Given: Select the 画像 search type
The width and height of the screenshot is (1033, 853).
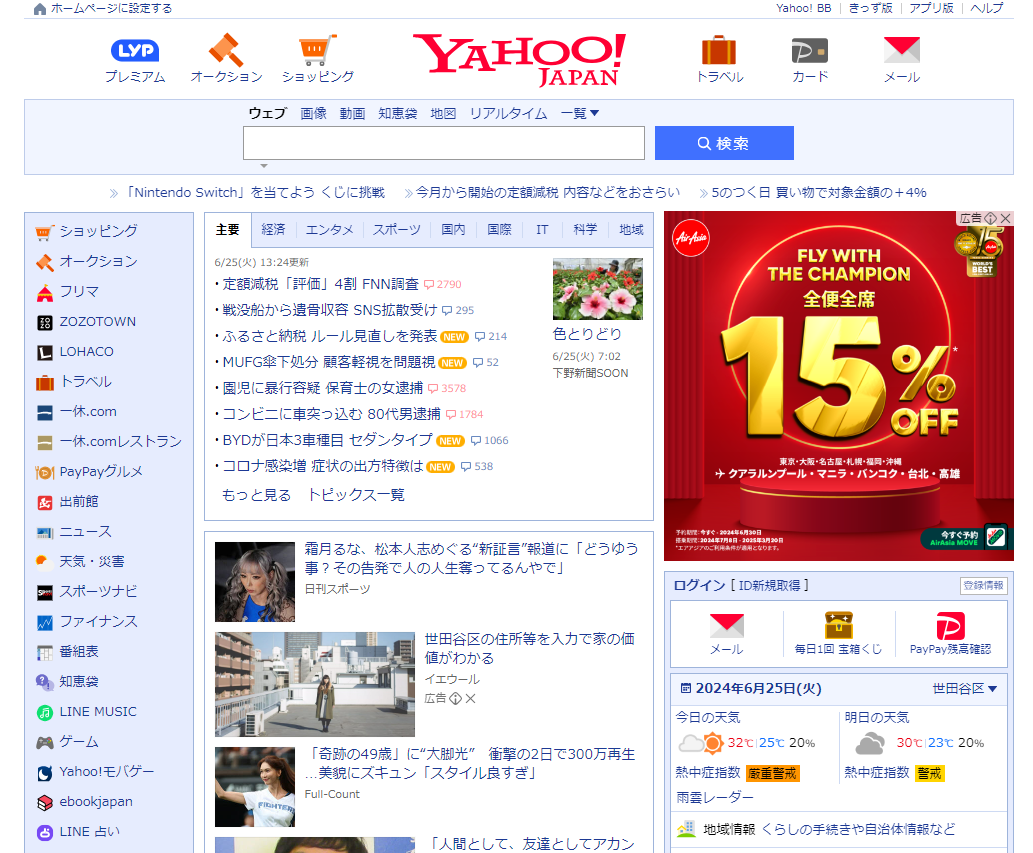Looking at the screenshot, I should [314, 113].
